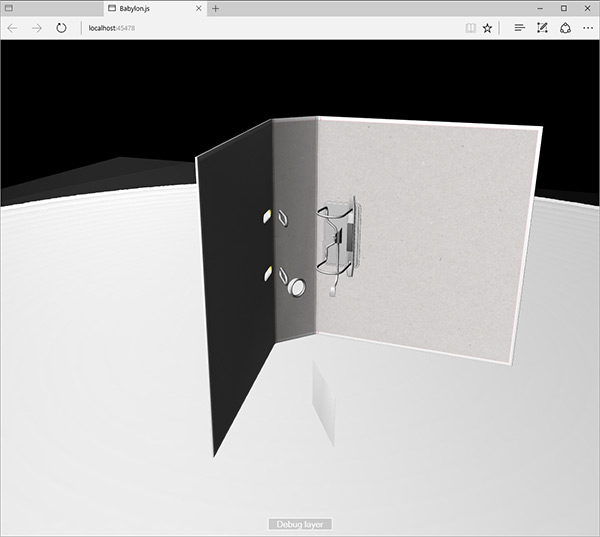
Task: Switch to the blank left tab
Action: point(52,8)
